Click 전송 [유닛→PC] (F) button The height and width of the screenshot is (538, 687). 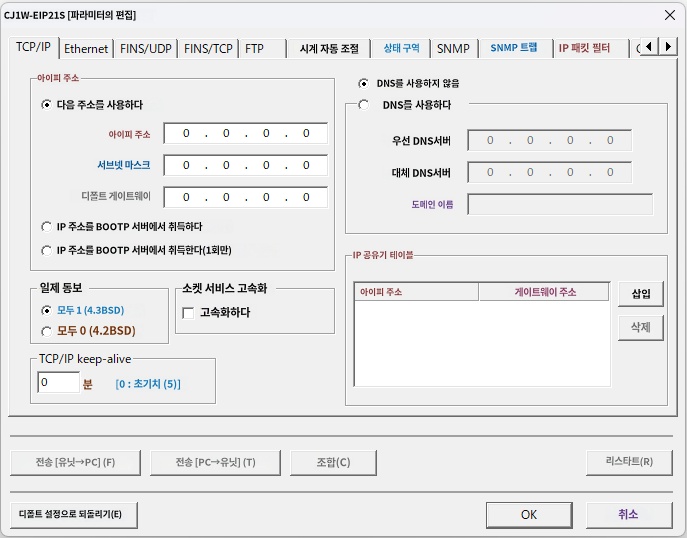(75, 463)
